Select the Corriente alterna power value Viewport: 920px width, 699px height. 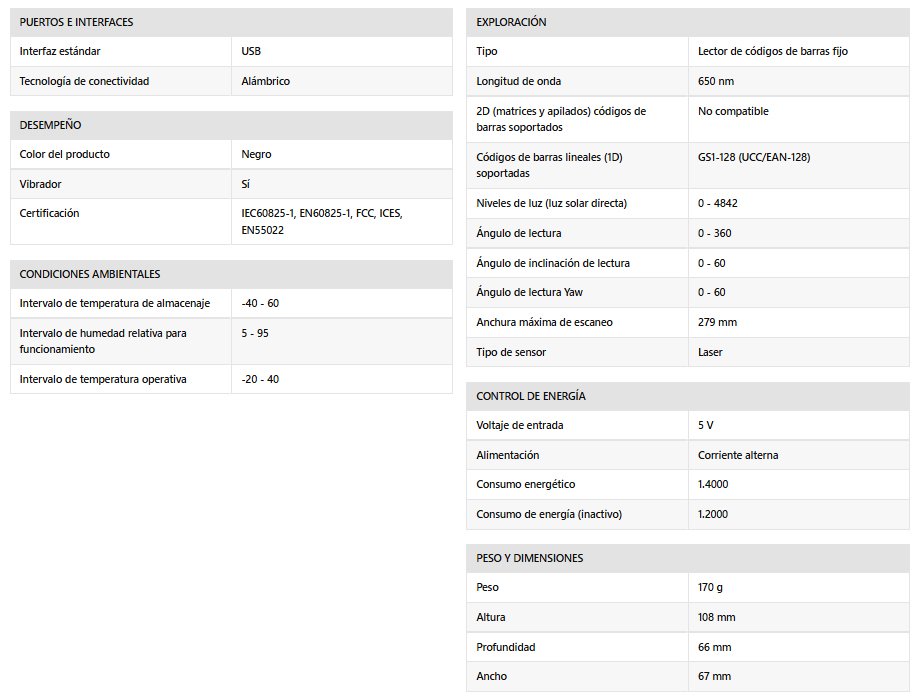pyautogui.click(x=738, y=455)
